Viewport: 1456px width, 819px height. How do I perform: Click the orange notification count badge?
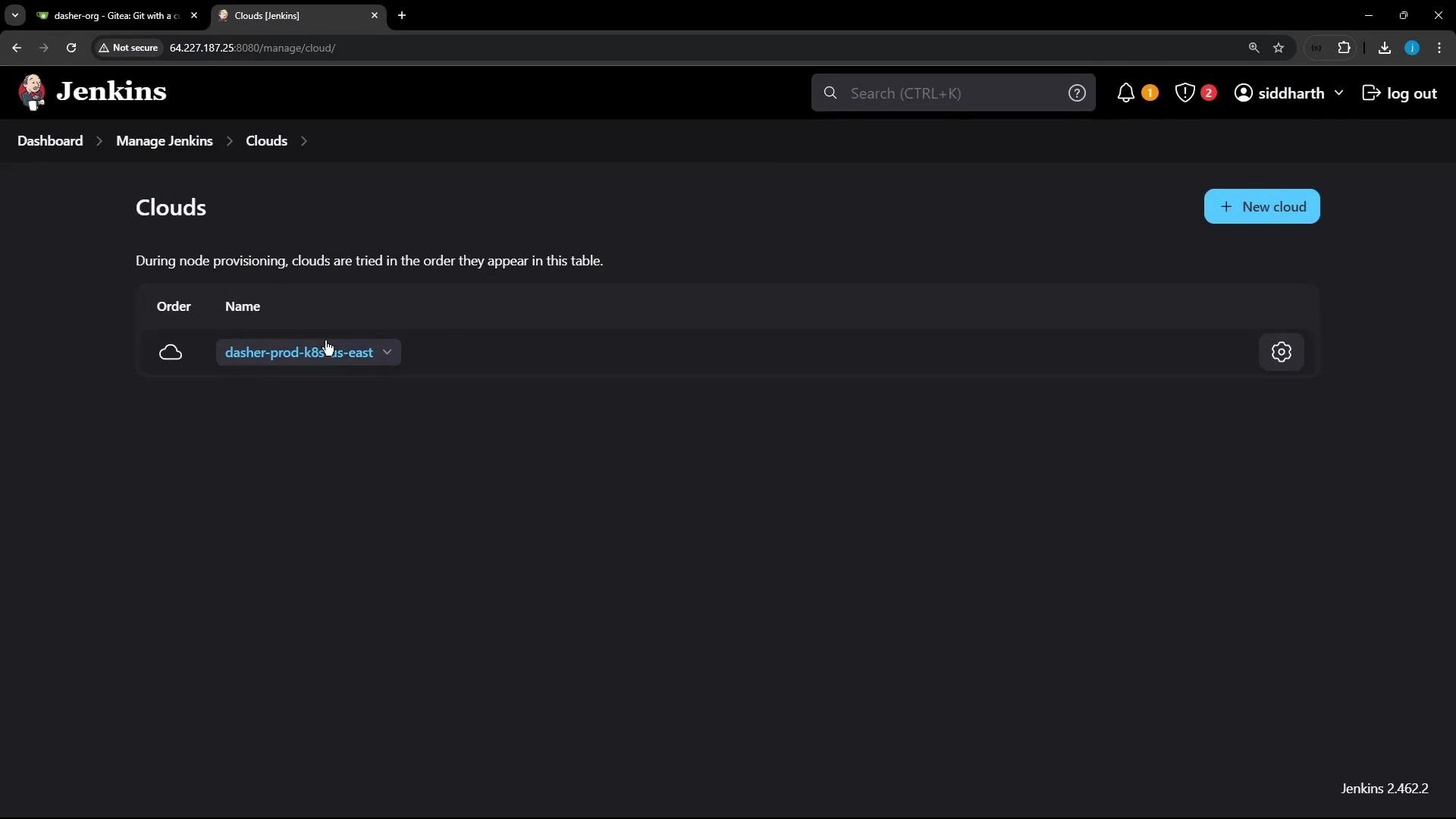click(1150, 93)
